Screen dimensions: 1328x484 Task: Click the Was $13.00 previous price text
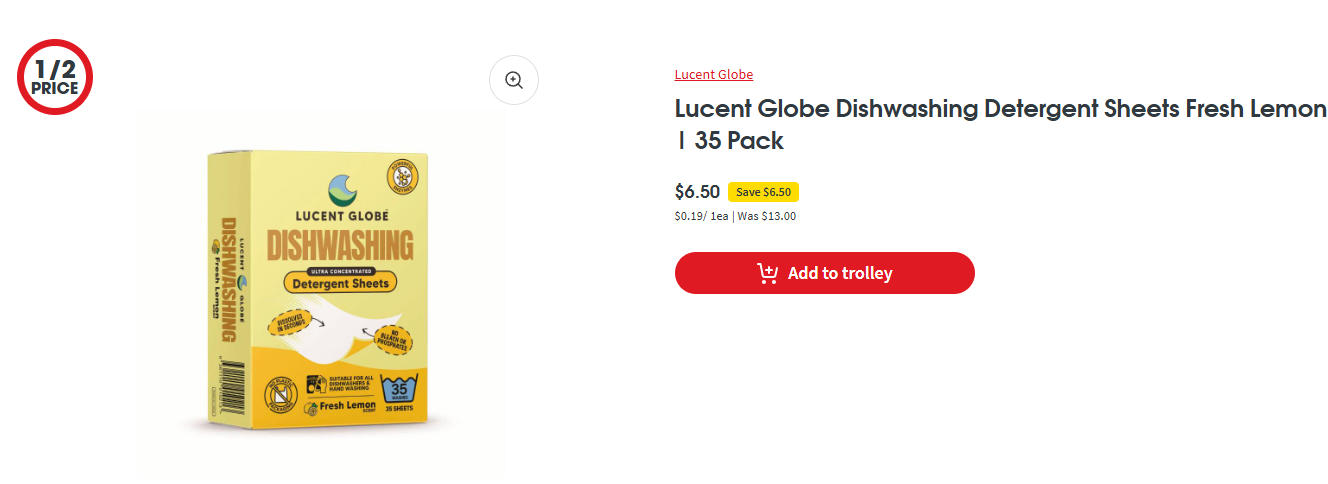767,216
